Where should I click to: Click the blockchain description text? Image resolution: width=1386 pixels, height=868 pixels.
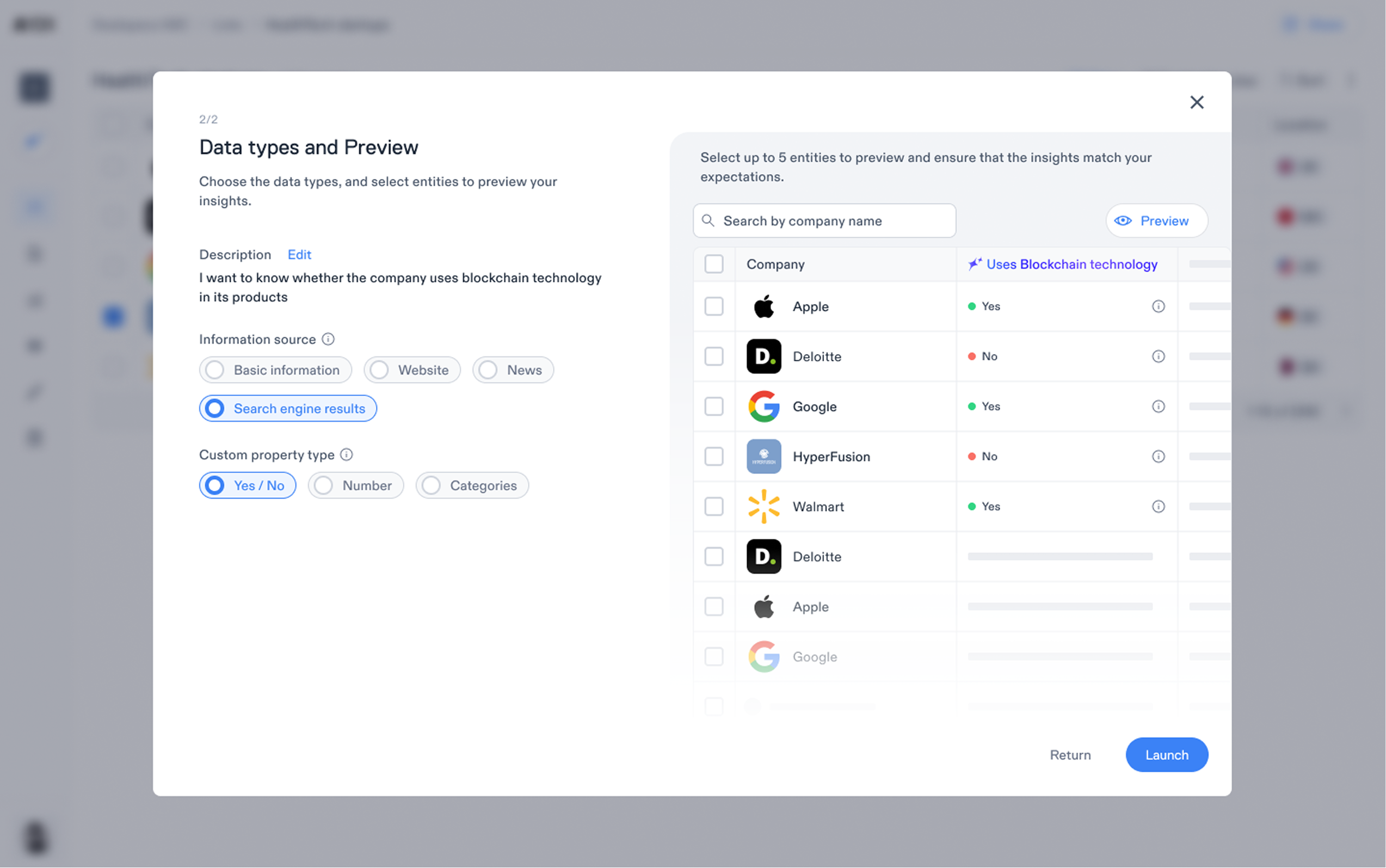coord(400,287)
